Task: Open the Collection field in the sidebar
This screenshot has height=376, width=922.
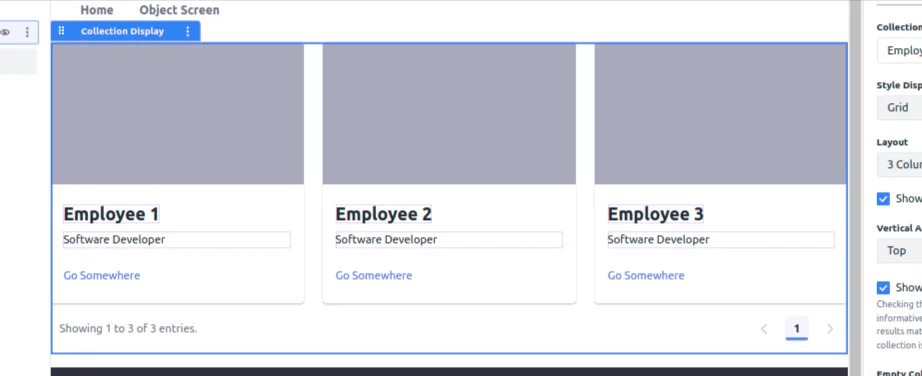Action: coord(899,51)
